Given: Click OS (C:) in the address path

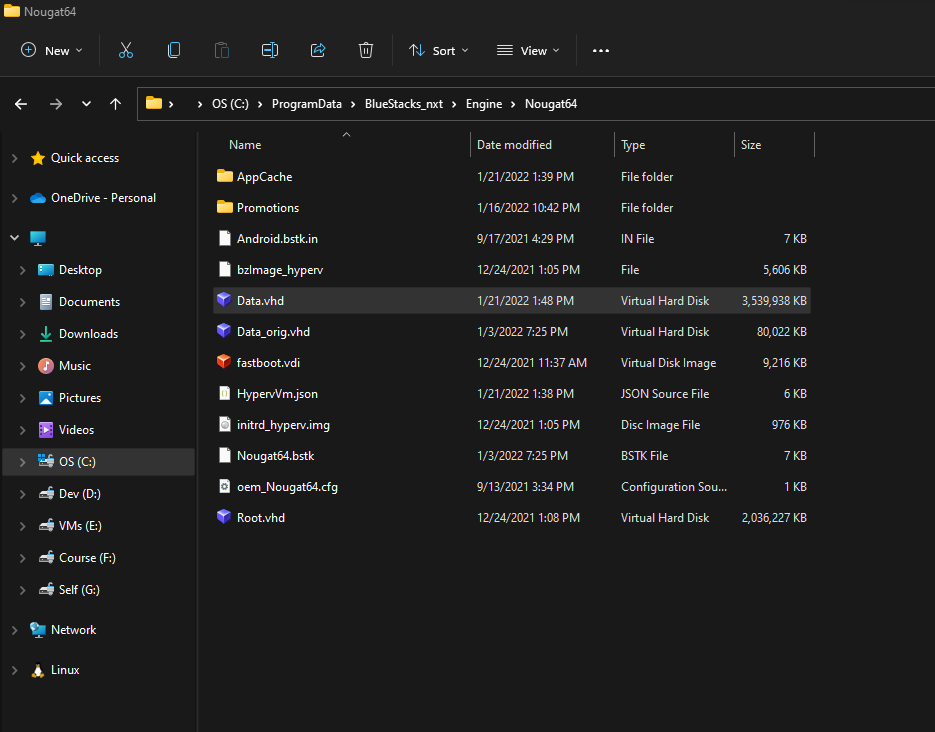Looking at the screenshot, I should 230,104.
